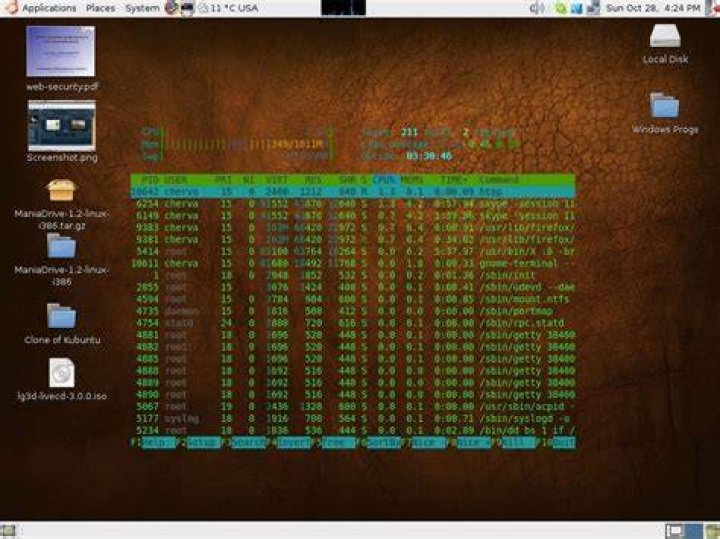720x539 pixels.
Task: Select the Clone of Kubuntu folder
Action: [61, 316]
